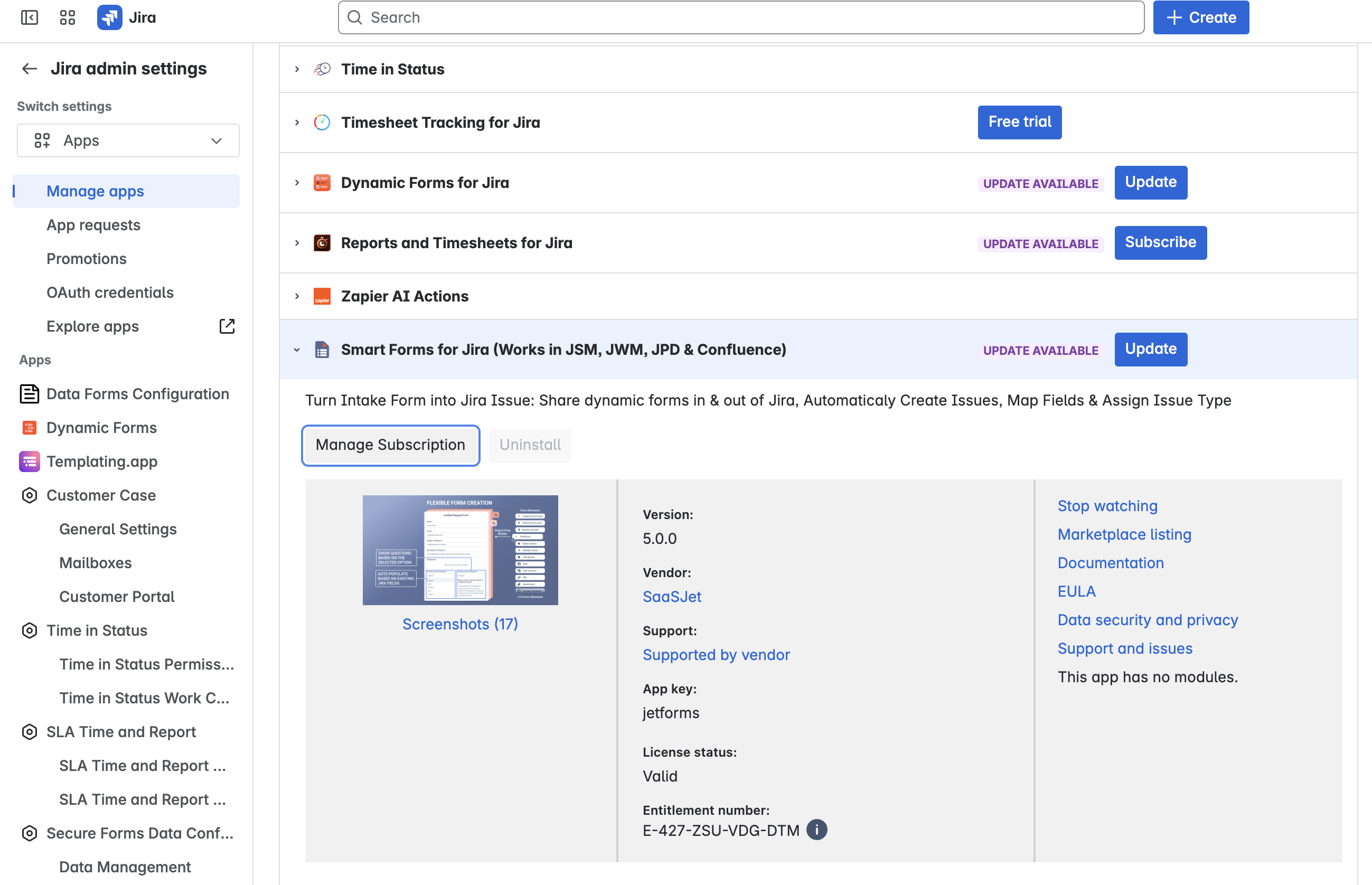Click the top search field
Viewport: 1372px width, 885px height.
point(740,17)
